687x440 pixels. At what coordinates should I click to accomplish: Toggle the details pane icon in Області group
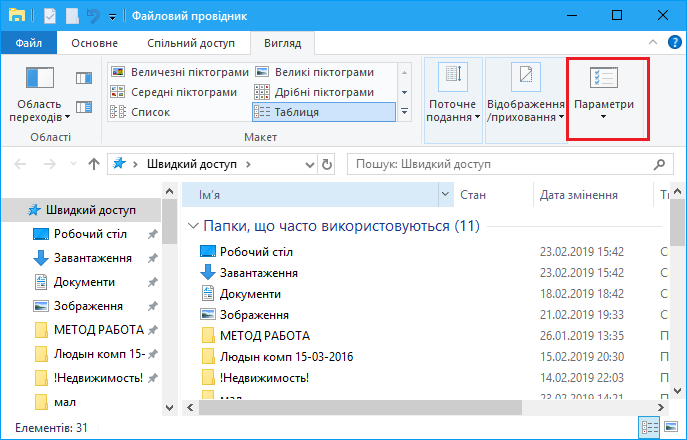tap(84, 106)
